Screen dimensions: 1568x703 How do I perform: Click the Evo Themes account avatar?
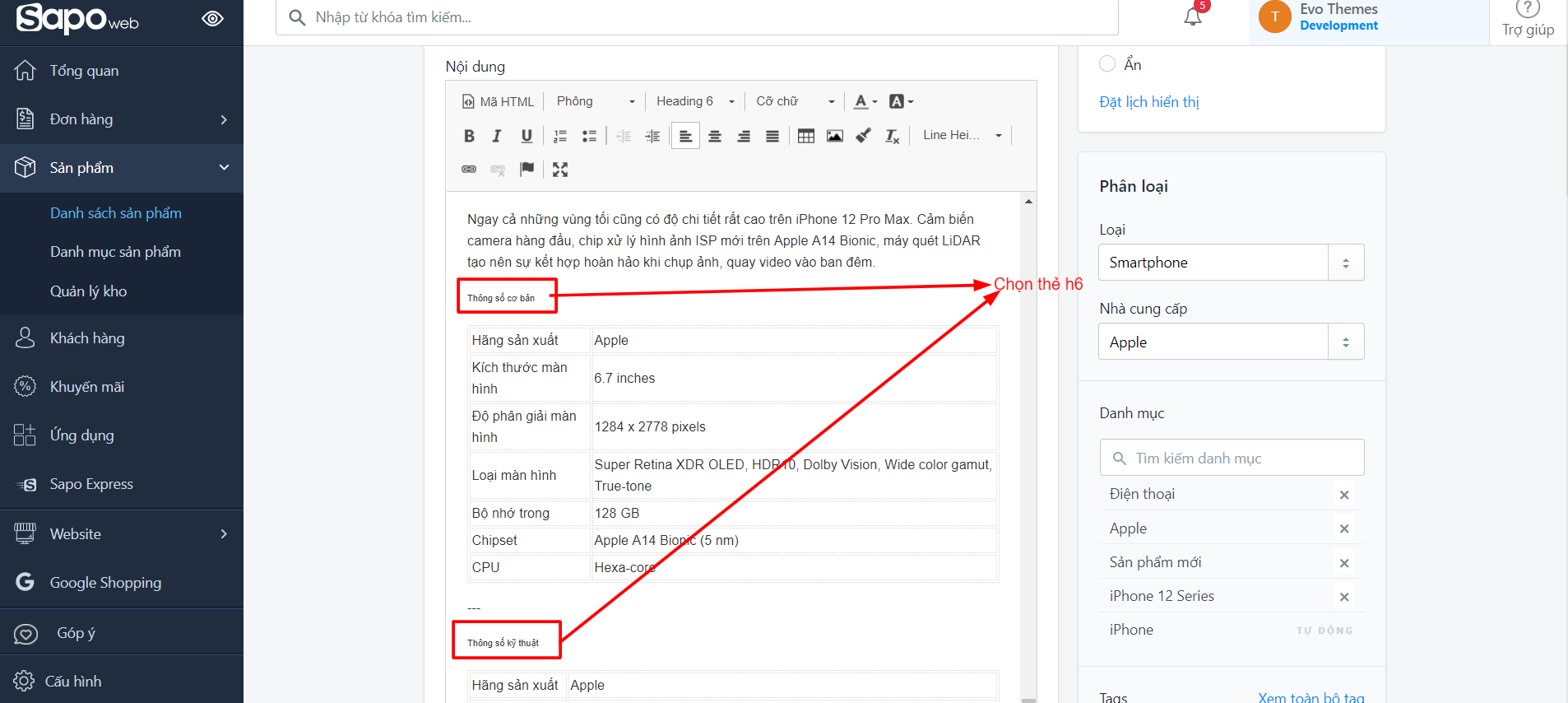coord(1274,16)
